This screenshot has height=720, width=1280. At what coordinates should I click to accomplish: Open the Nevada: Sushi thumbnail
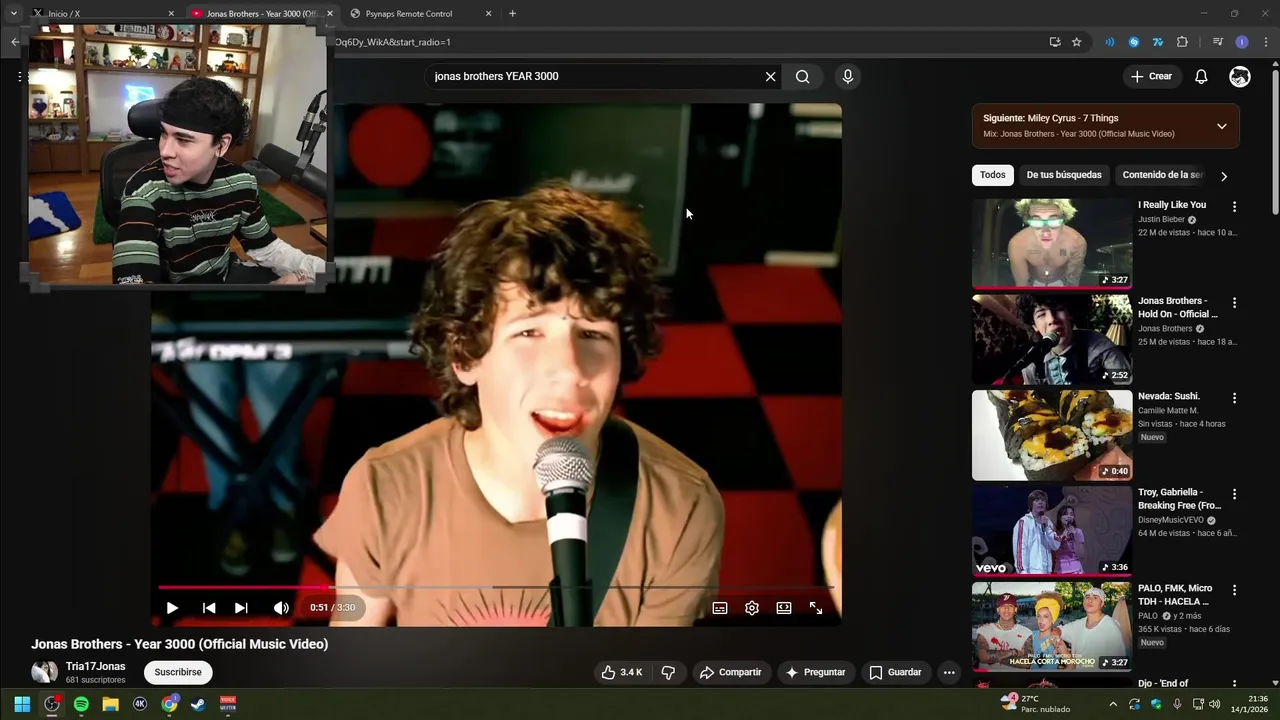click(1052, 435)
